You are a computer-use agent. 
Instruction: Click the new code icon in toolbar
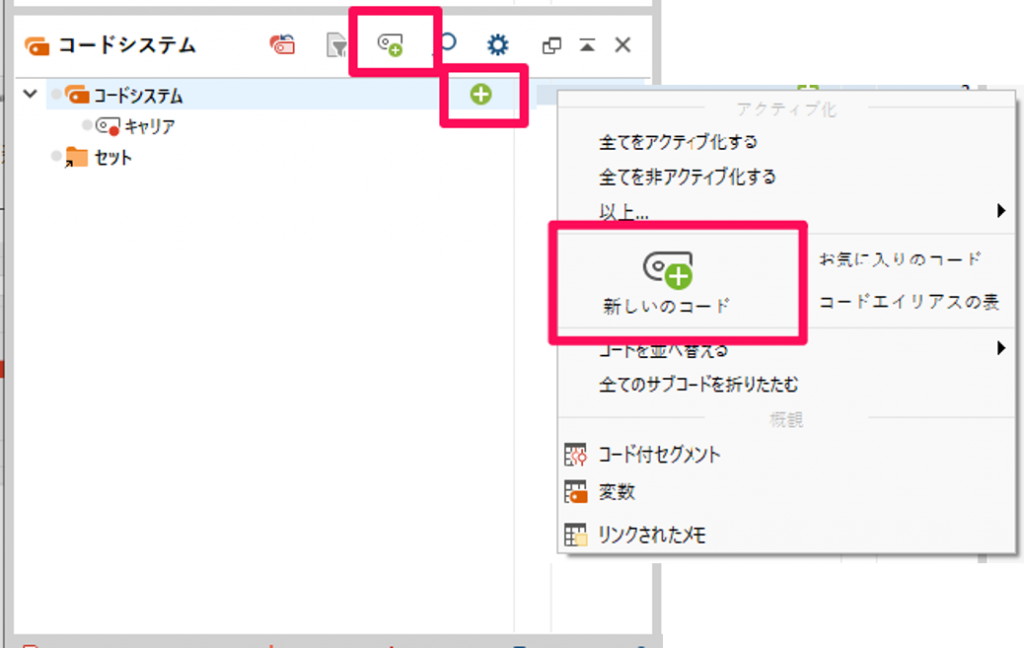(x=389, y=45)
